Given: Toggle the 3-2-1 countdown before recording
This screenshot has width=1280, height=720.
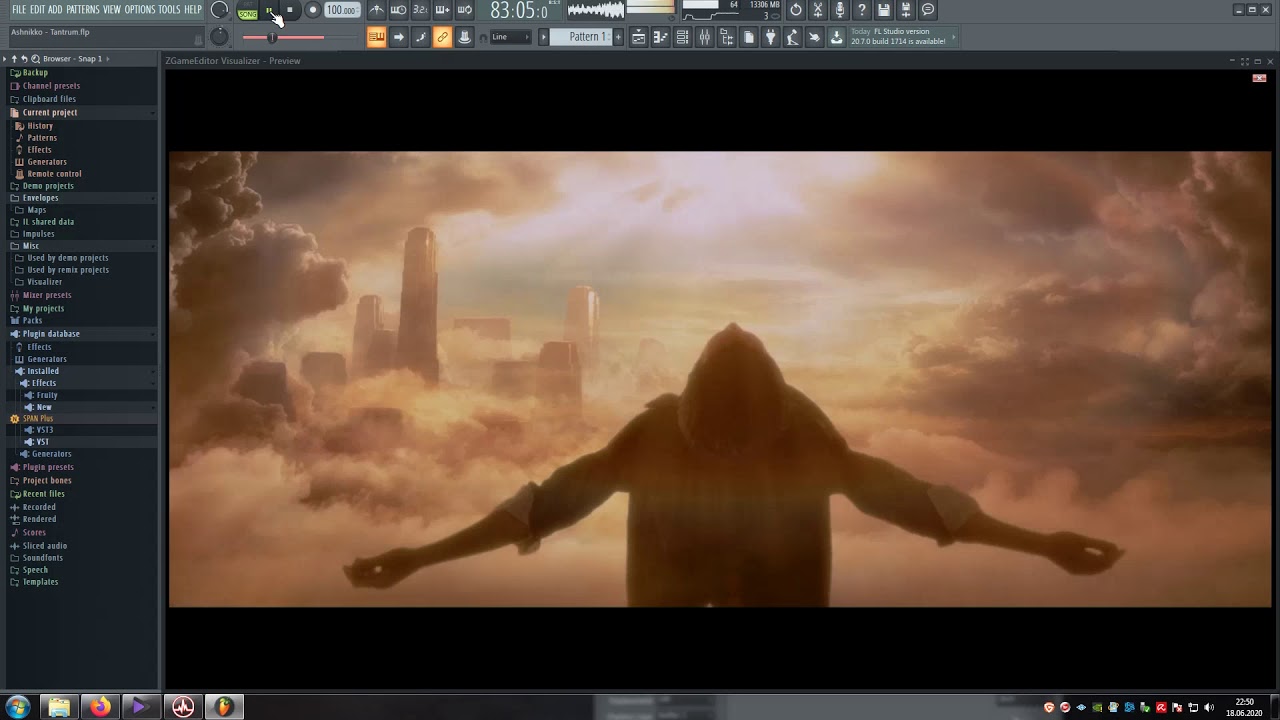Looking at the screenshot, I should point(420,10).
